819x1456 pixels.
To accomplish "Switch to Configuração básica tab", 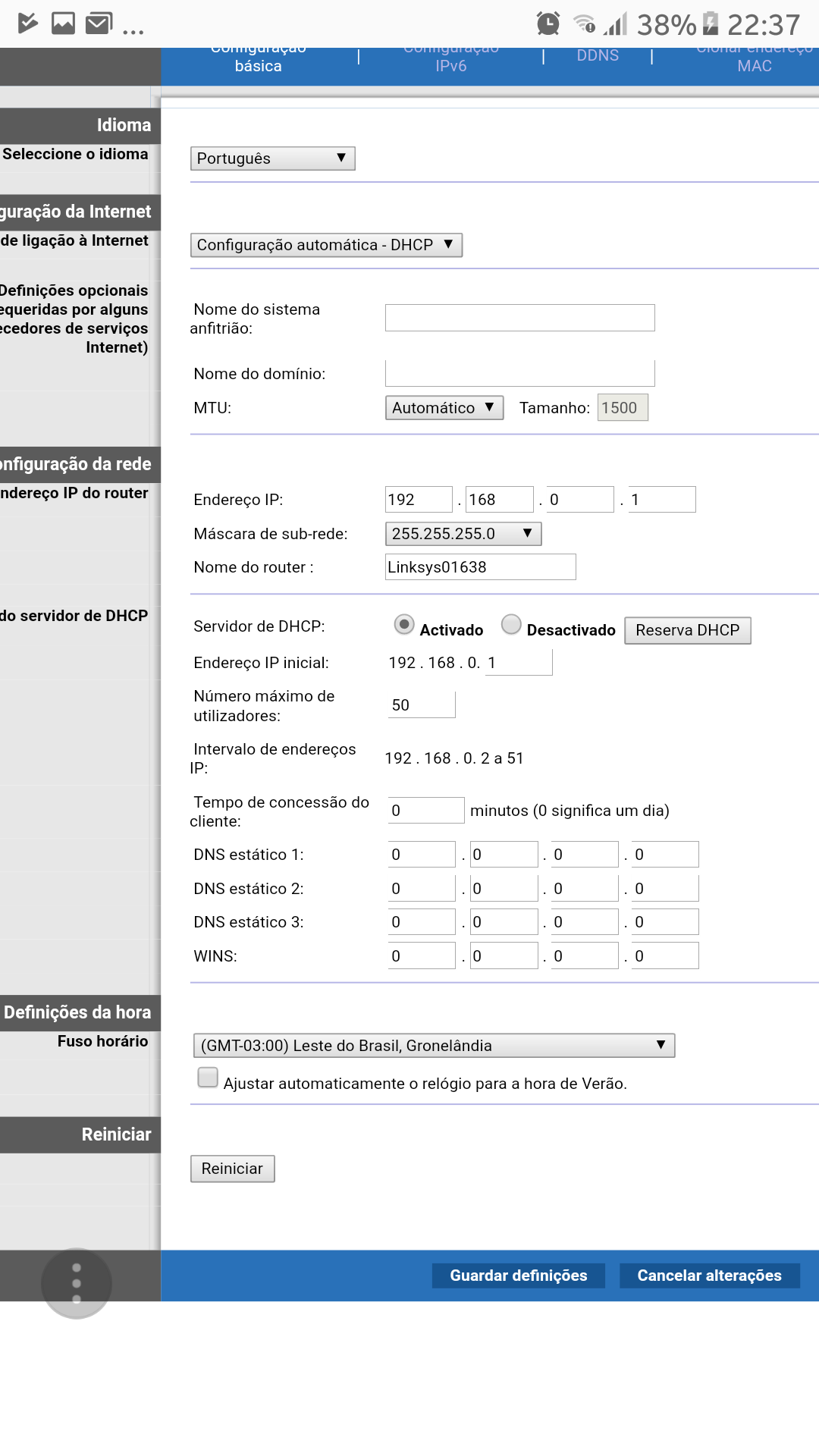I will tap(259, 59).
